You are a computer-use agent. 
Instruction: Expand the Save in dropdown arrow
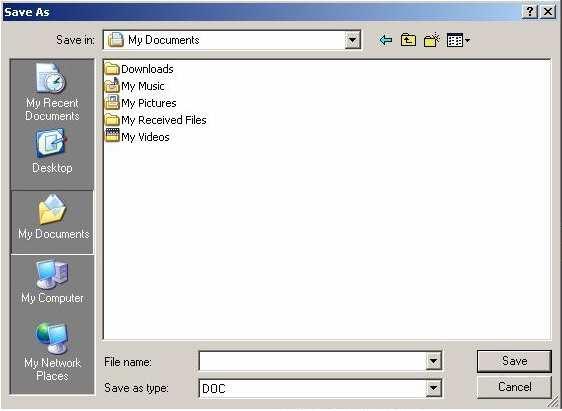pos(353,40)
